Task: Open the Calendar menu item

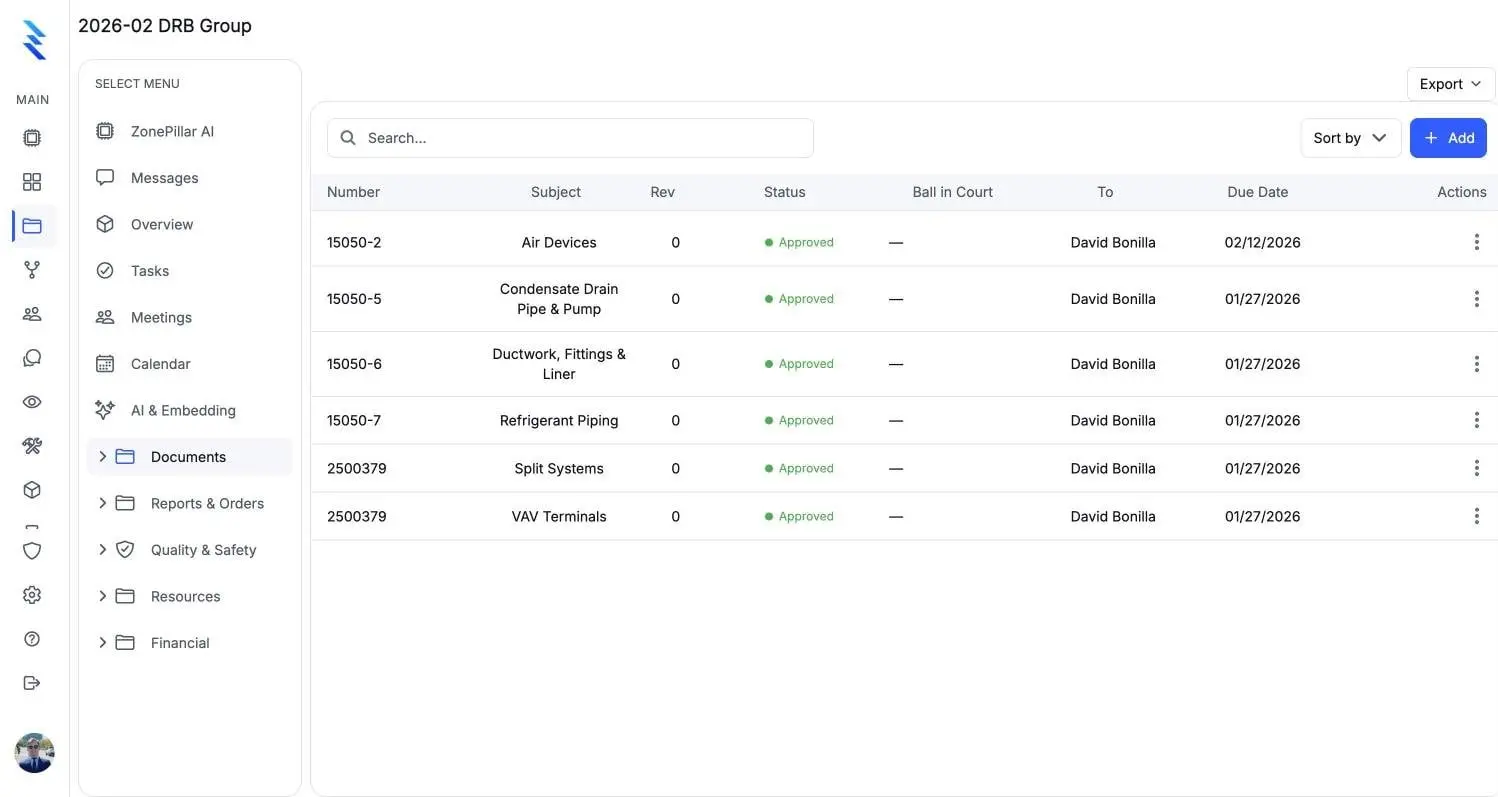Action: point(189,364)
